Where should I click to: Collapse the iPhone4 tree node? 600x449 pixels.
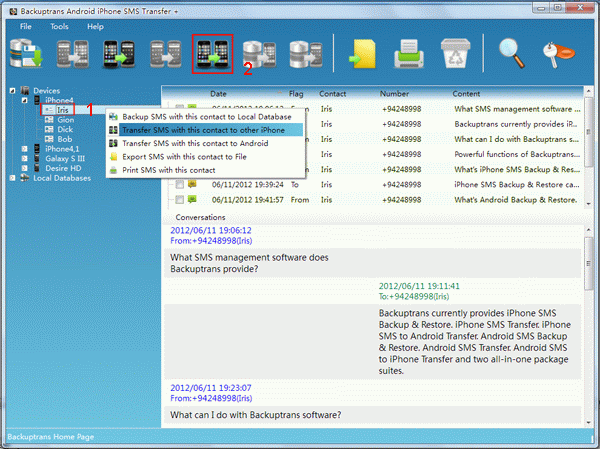pos(24,100)
